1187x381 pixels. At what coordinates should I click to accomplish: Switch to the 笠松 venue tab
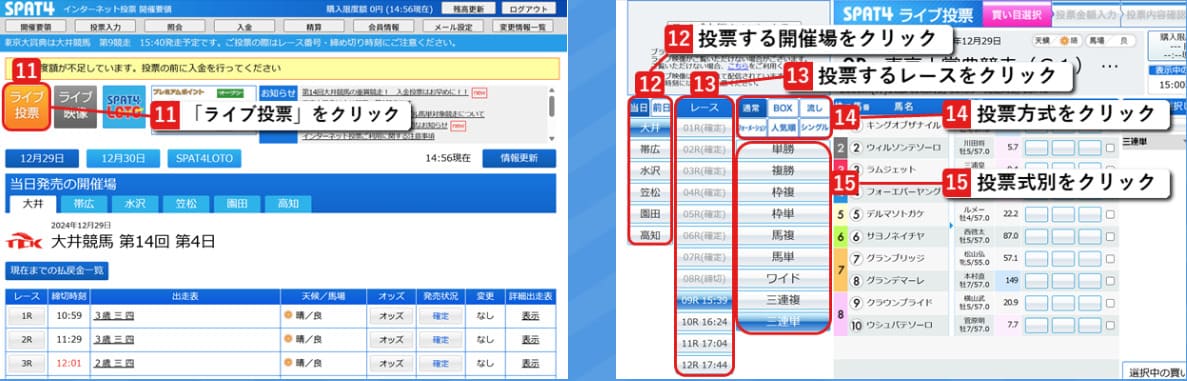(186, 203)
